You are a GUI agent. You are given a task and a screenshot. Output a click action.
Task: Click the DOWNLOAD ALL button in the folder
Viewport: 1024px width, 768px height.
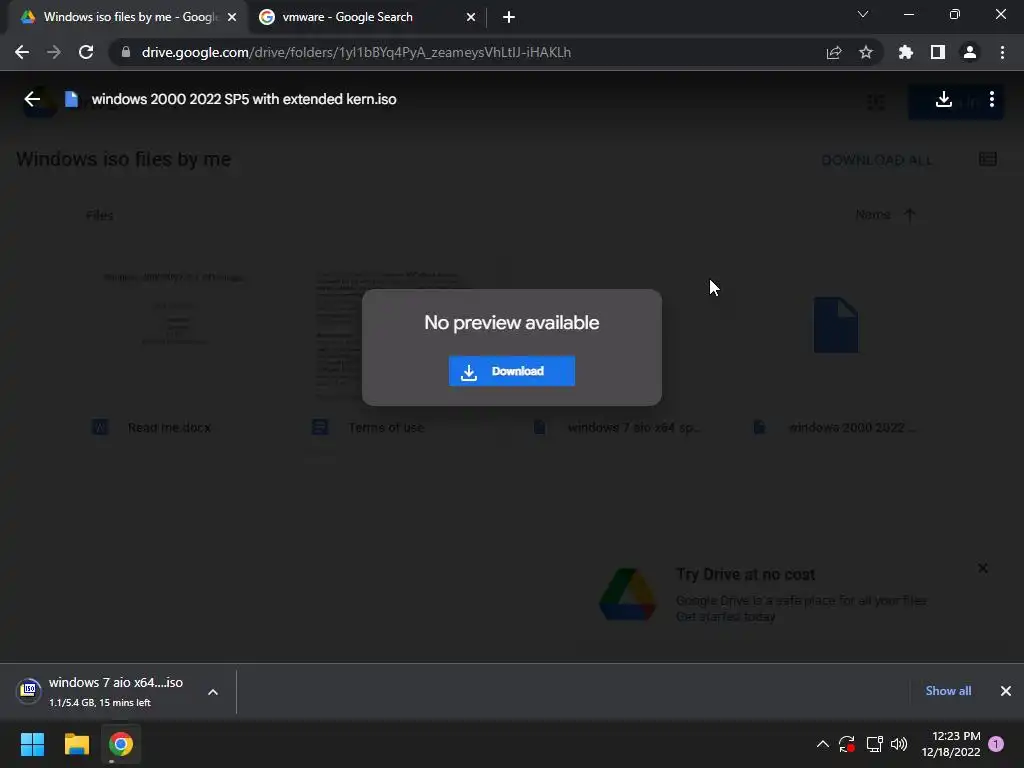pos(876,160)
